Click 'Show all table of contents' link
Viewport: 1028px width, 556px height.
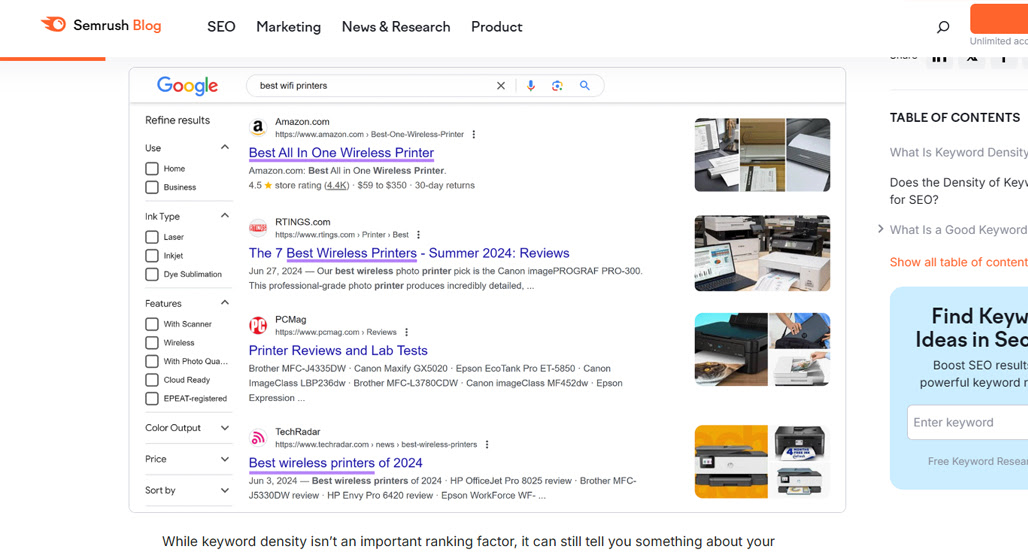pyautogui.click(x=959, y=262)
